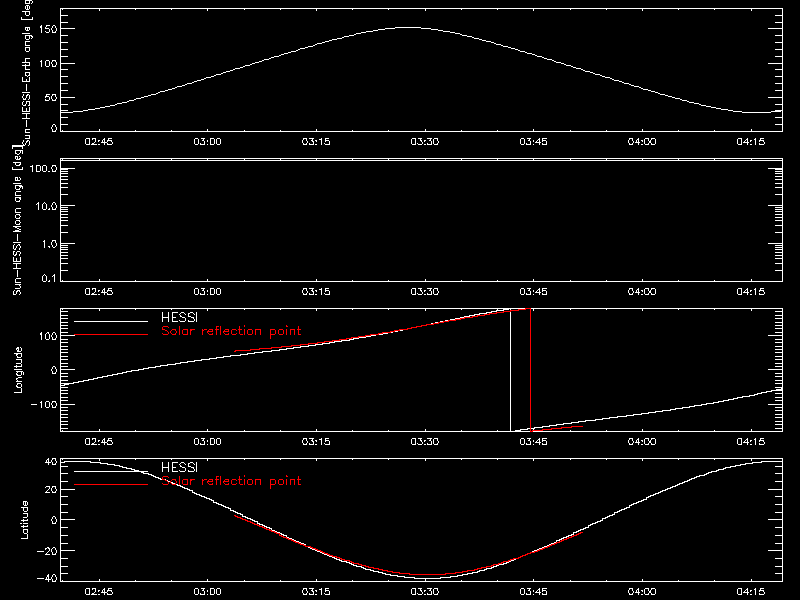Image resolution: width=800 pixels, height=600 pixels.
Task: Select 03:00 label under Earth angle plot
Action: tap(208, 142)
